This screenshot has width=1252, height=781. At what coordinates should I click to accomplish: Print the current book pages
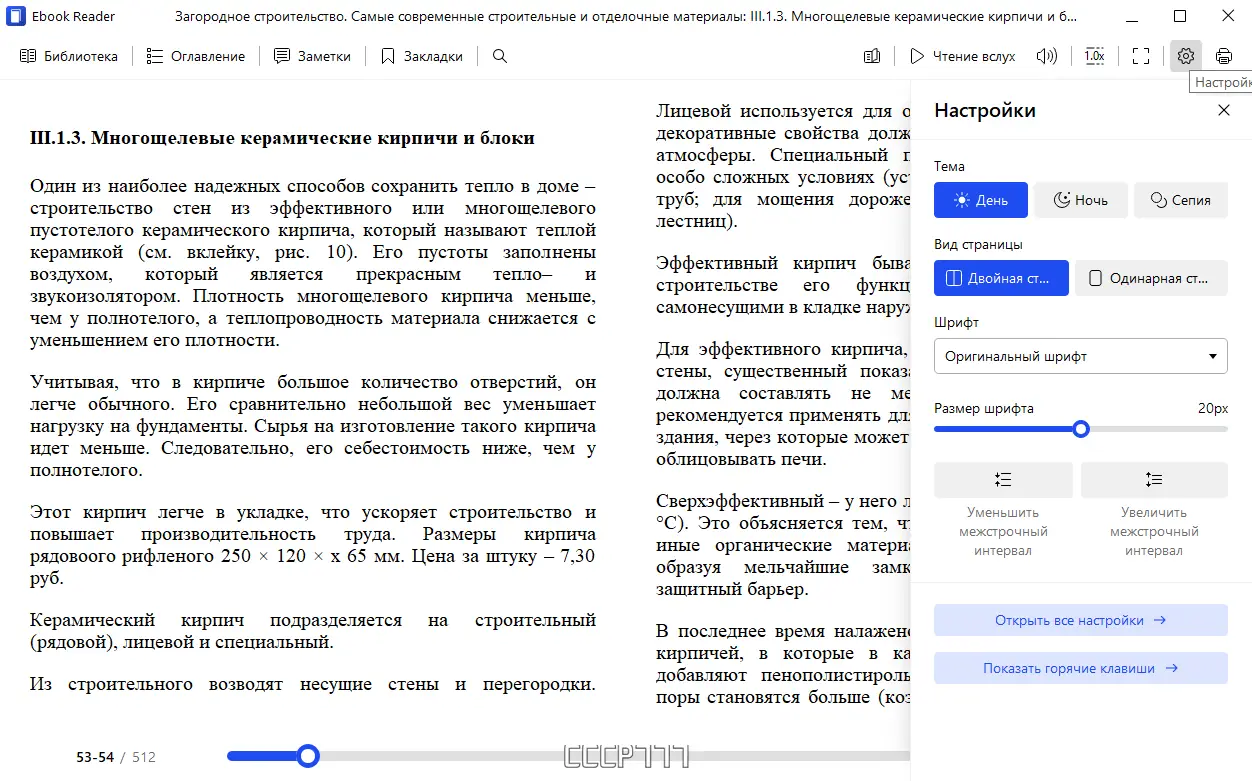pos(1224,56)
